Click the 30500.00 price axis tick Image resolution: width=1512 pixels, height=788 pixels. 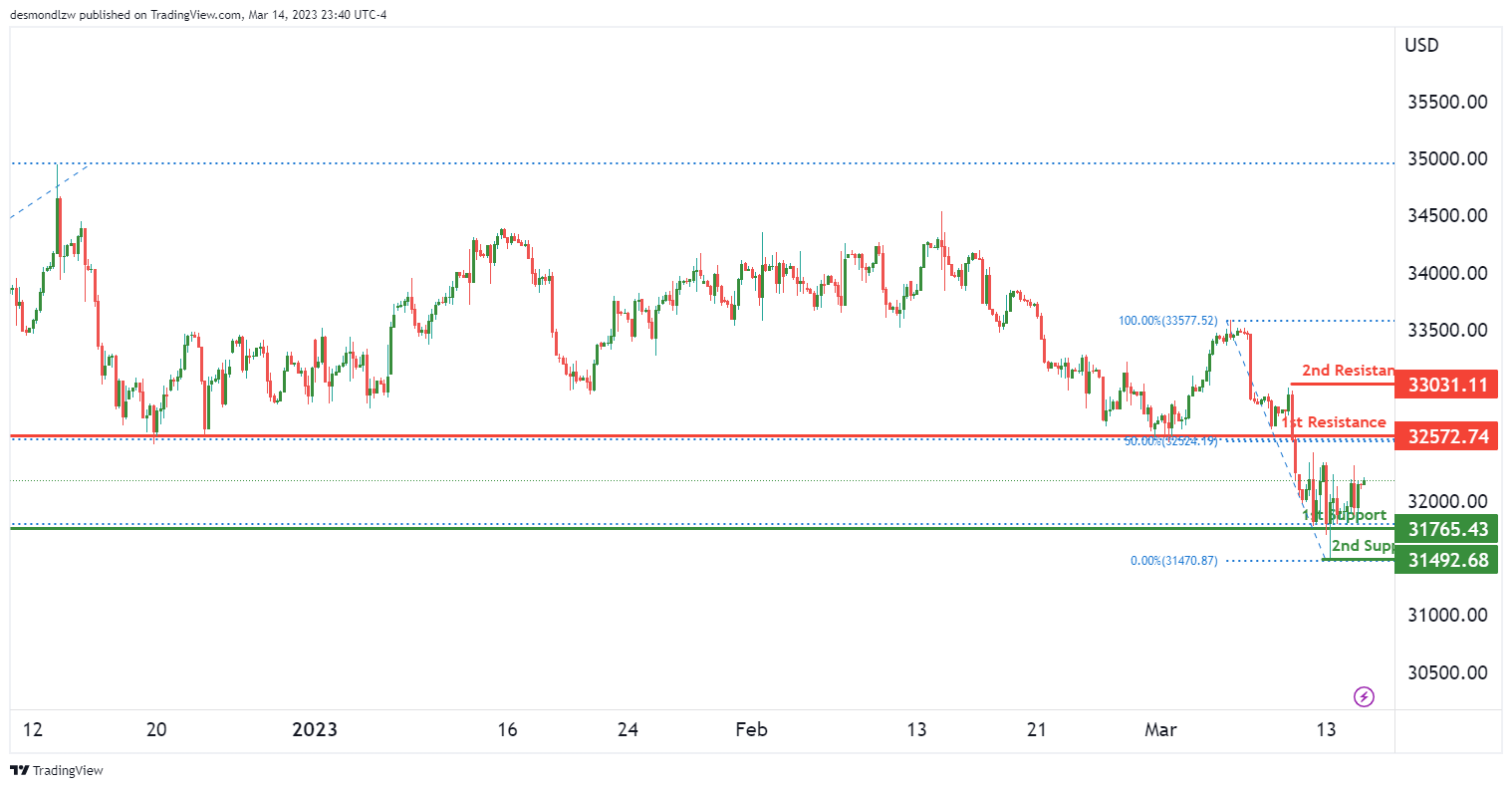[1447, 672]
